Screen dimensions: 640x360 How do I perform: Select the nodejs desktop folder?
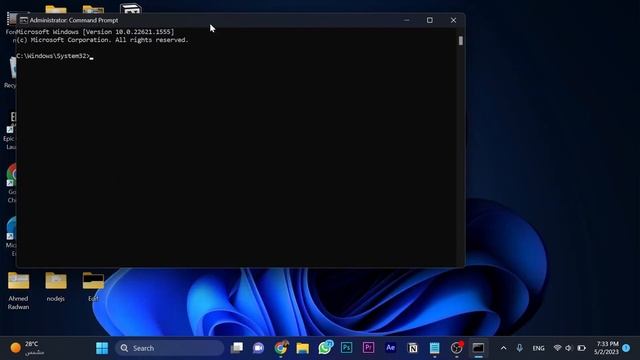(x=56, y=287)
